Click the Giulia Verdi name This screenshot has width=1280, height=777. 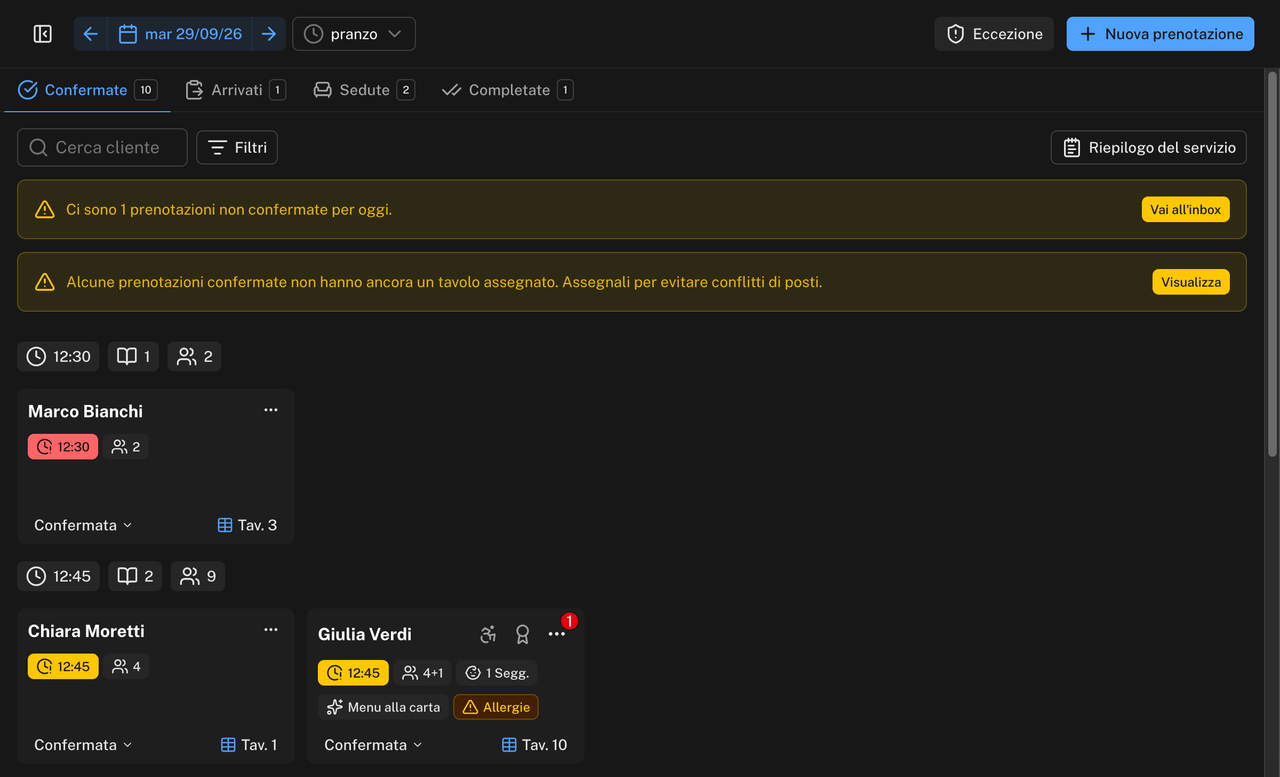click(365, 634)
